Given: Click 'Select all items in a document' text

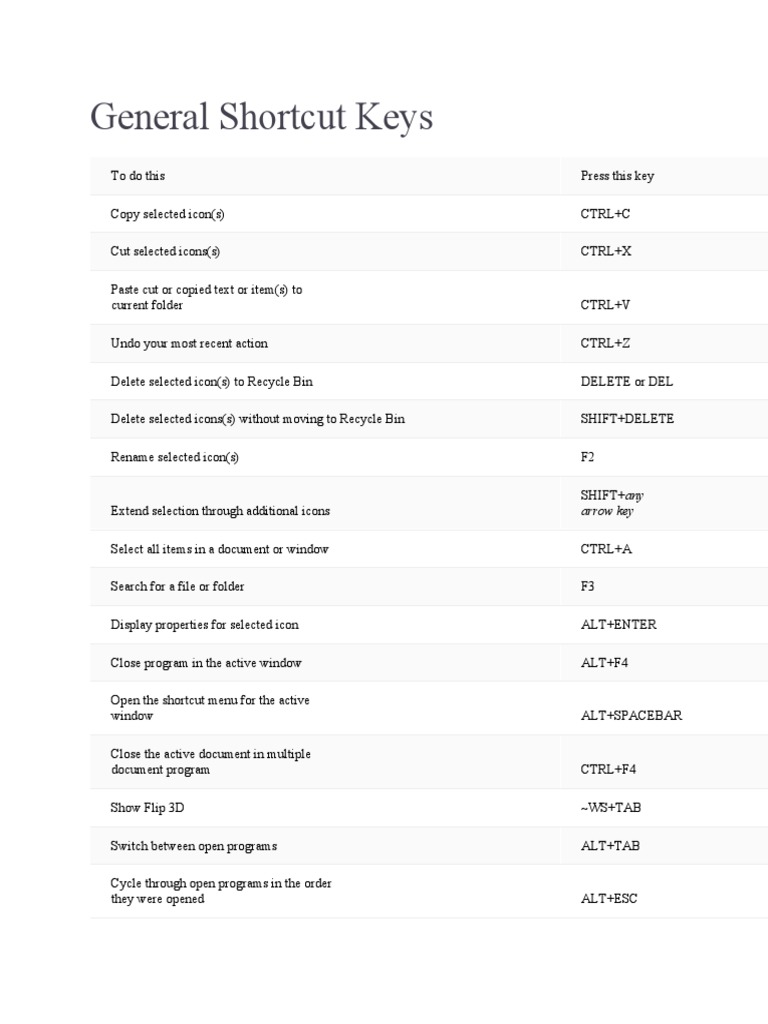Looking at the screenshot, I should coord(219,549).
